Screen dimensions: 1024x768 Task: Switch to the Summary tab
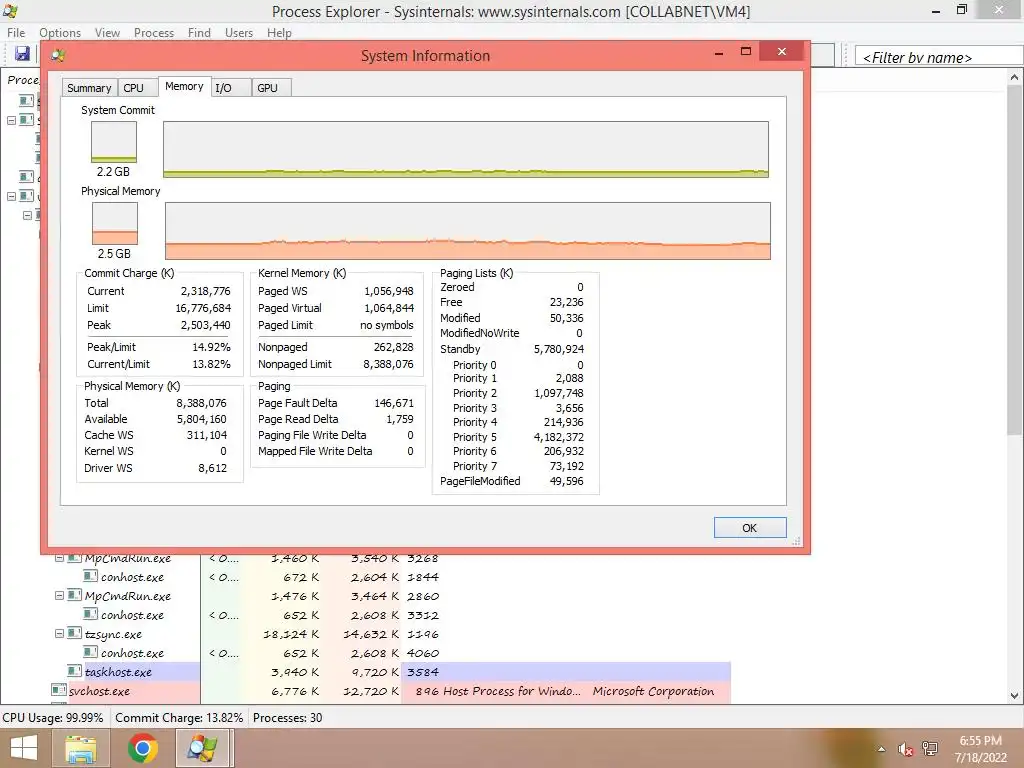89,88
